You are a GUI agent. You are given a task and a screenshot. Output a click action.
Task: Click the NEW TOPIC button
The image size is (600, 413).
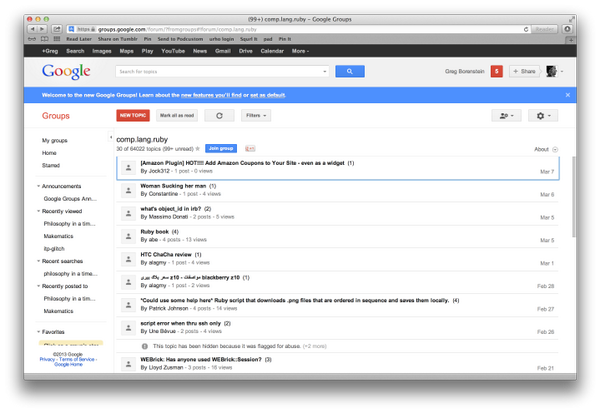[x=133, y=115]
